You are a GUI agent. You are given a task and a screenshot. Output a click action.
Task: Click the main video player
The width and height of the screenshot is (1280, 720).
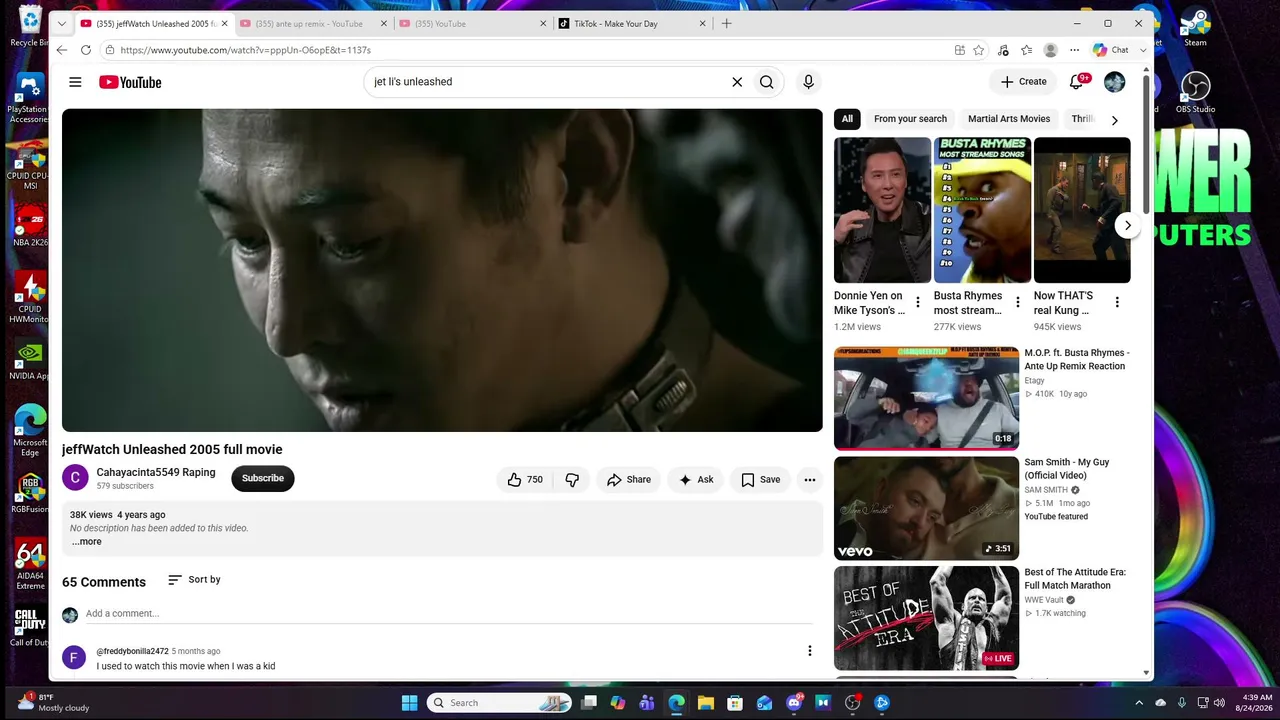pyautogui.click(x=442, y=270)
